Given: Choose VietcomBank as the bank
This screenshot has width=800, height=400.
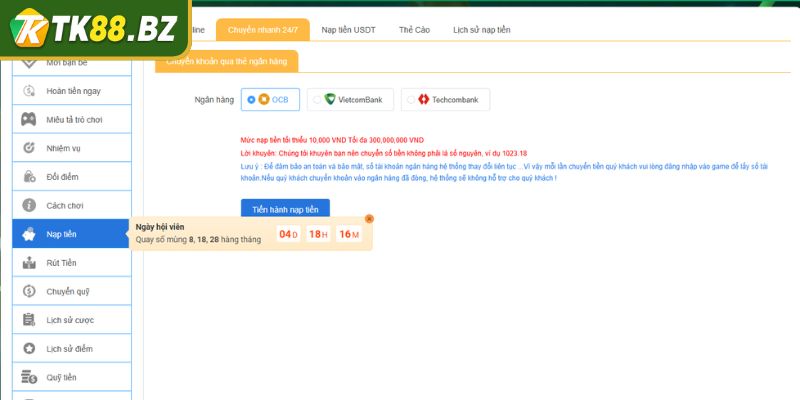Looking at the screenshot, I should (x=317, y=100).
